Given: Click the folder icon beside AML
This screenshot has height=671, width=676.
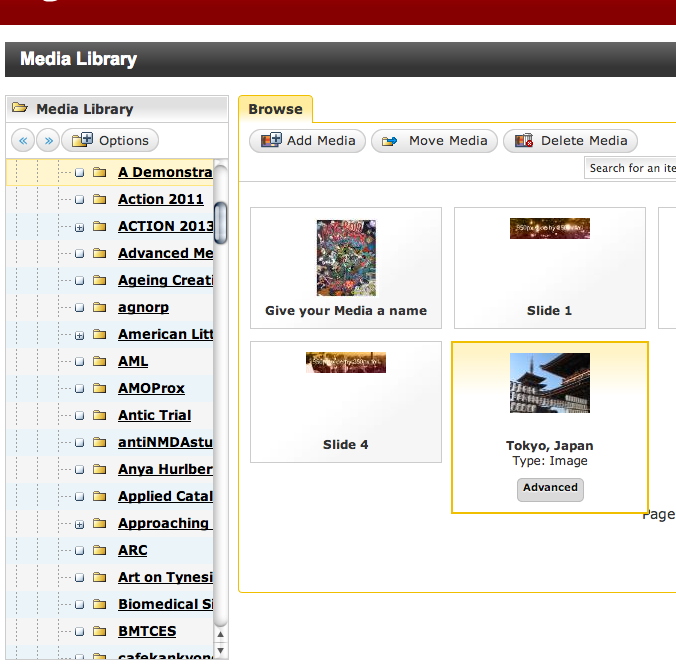Looking at the screenshot, I should tap(99, 361).
